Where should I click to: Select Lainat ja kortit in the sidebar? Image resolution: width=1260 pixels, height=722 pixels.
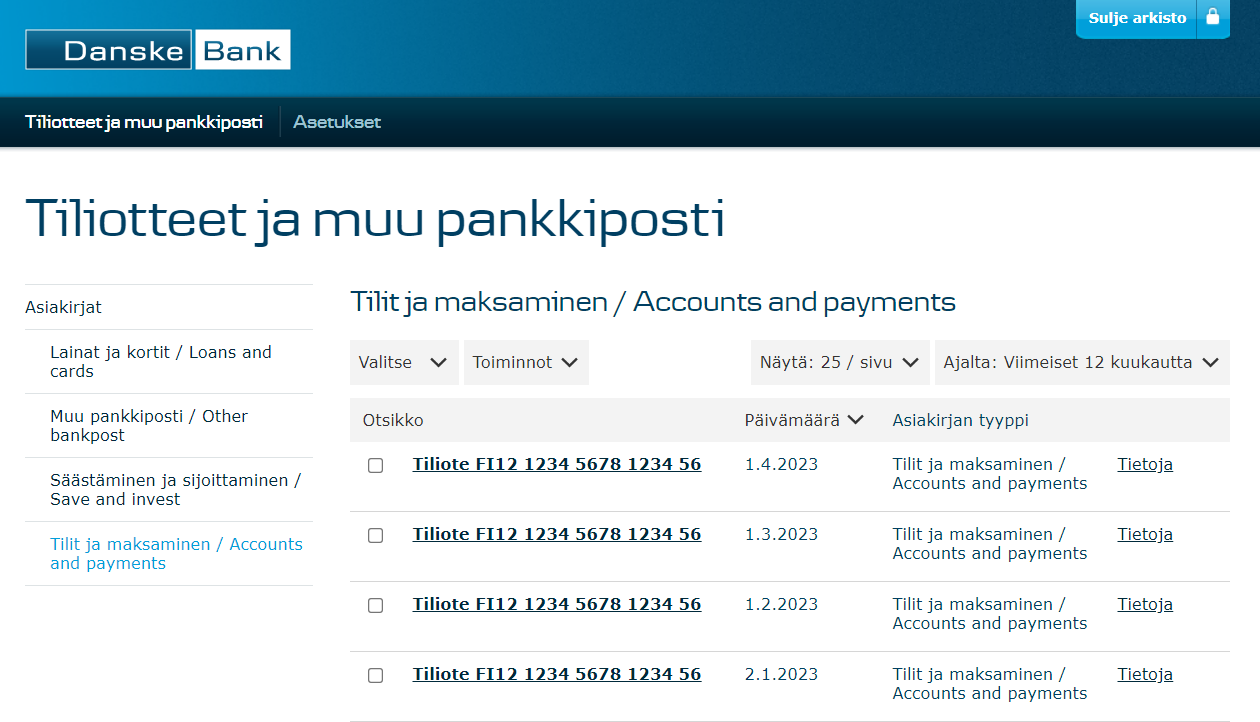point(160,362)
